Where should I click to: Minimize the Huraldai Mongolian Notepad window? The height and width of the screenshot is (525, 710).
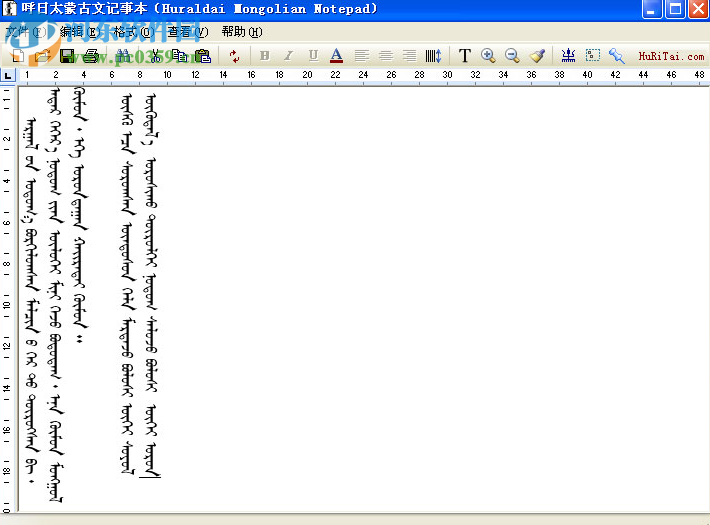tap(651, 9)
